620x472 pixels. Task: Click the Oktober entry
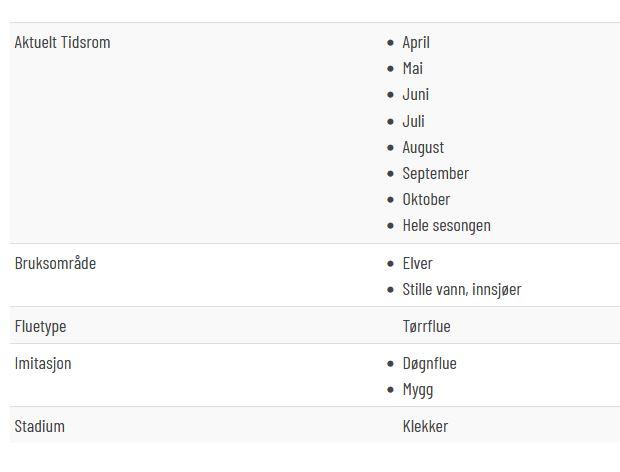[x=426, y=200]
